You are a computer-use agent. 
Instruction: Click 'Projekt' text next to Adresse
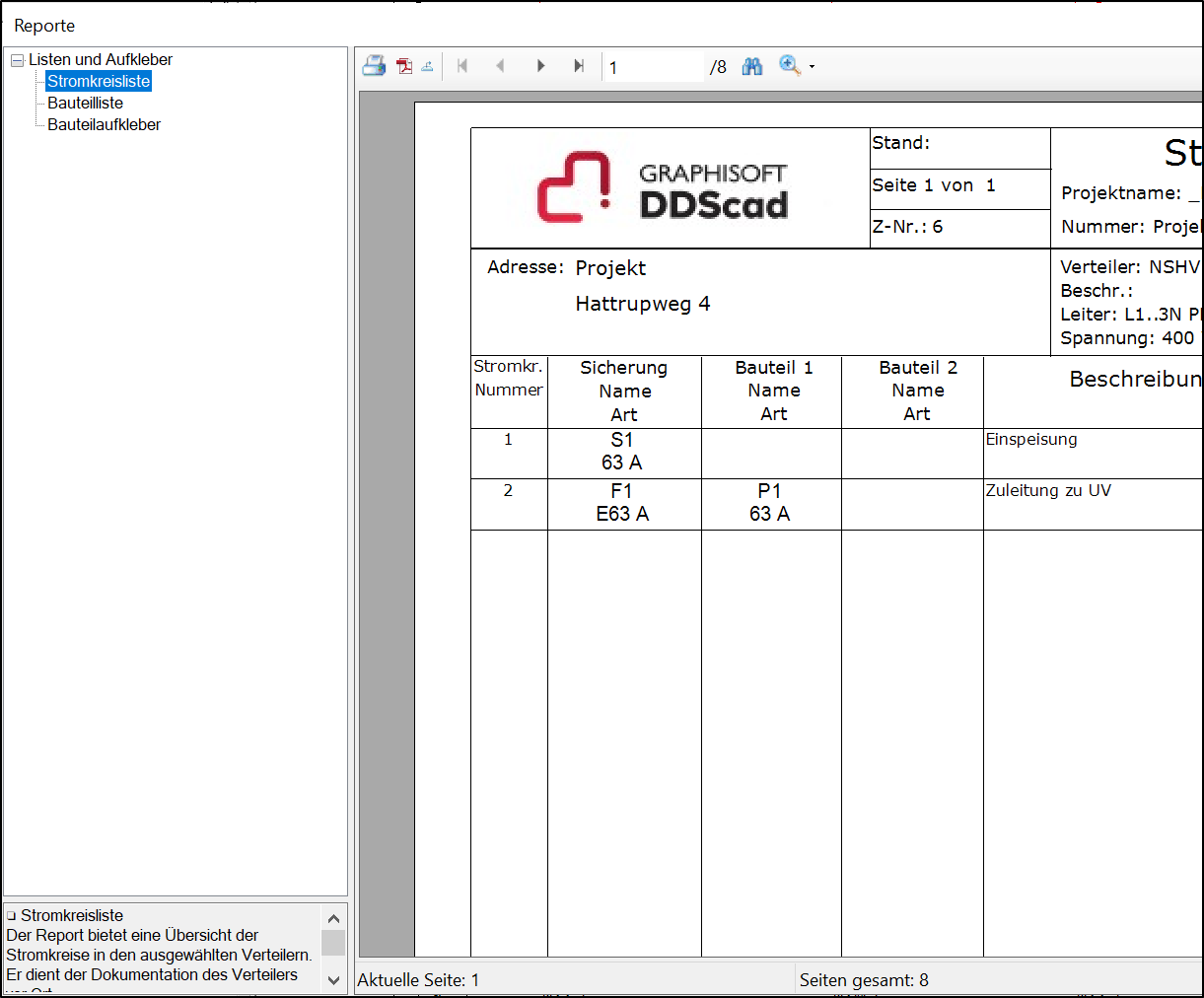611,268
